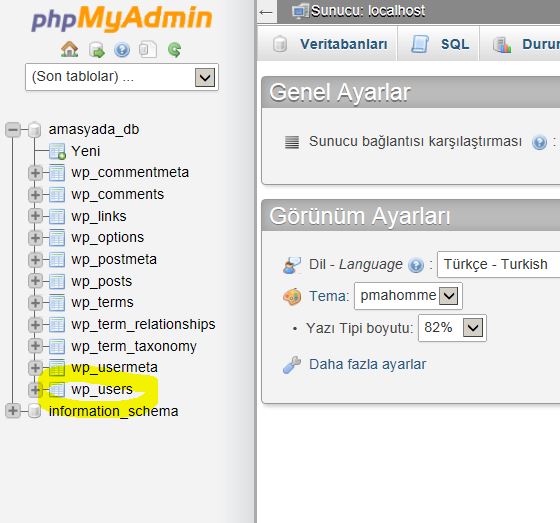Screen dimensions: 560x523
Task: Open the Dil - Language Türkçe dropdown
Action: (499, 264)
